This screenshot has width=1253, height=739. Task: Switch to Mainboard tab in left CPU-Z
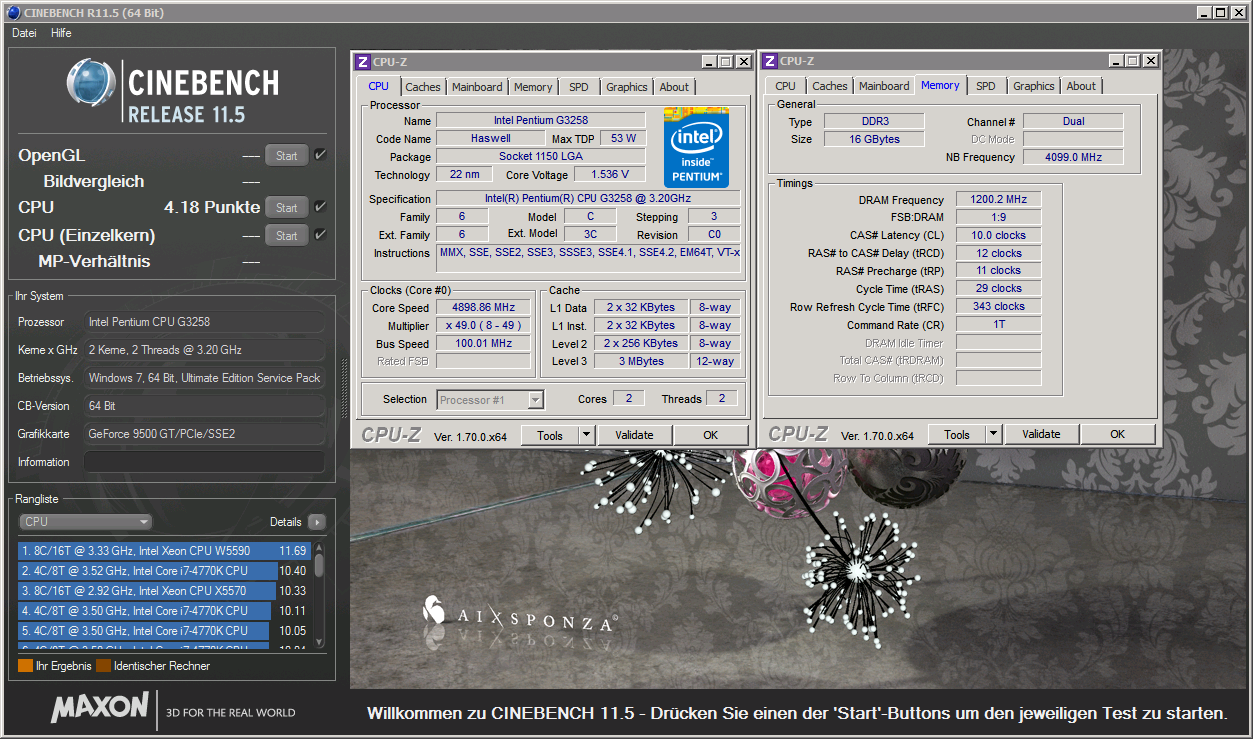pos(477,87)
